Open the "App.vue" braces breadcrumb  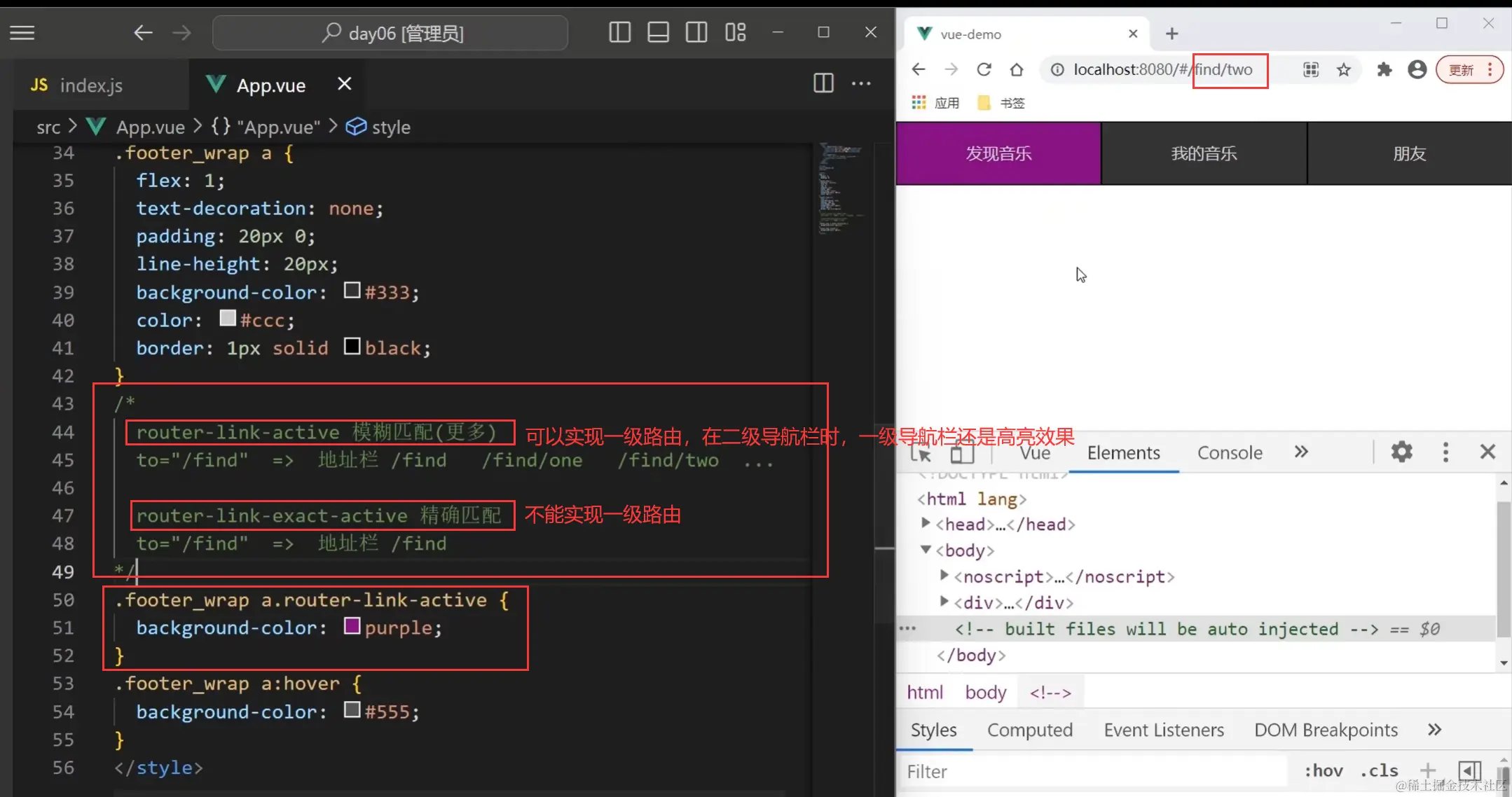(266, 127)
